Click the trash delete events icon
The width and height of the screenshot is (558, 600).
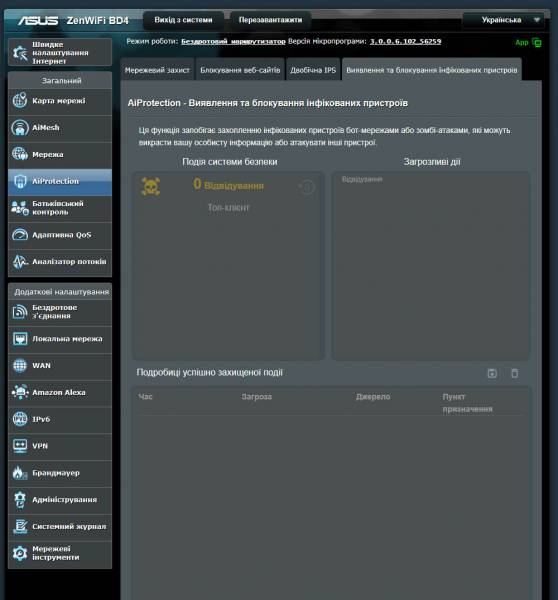coord(515,373)
